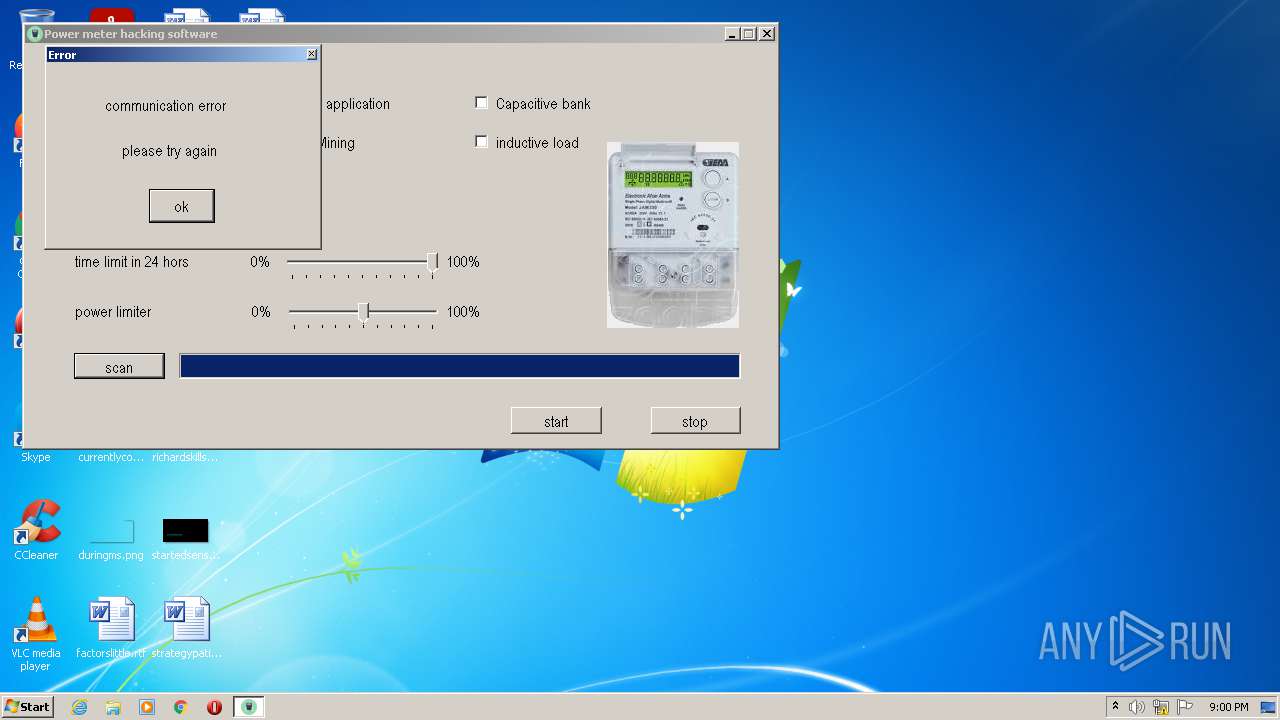Click the ok button in Error dialog

click(x=181, y=206)
